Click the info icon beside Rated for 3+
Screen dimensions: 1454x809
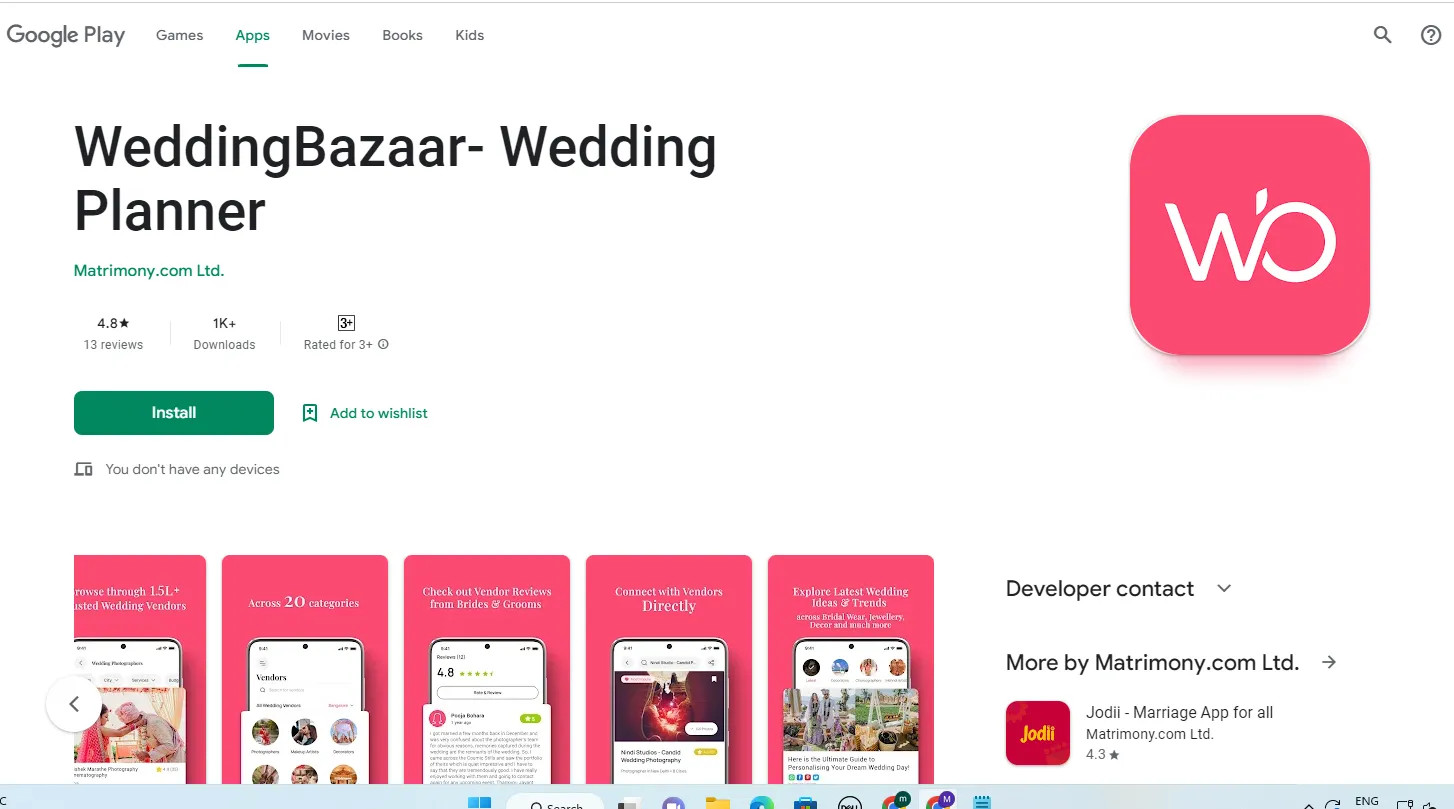point(383,344)
